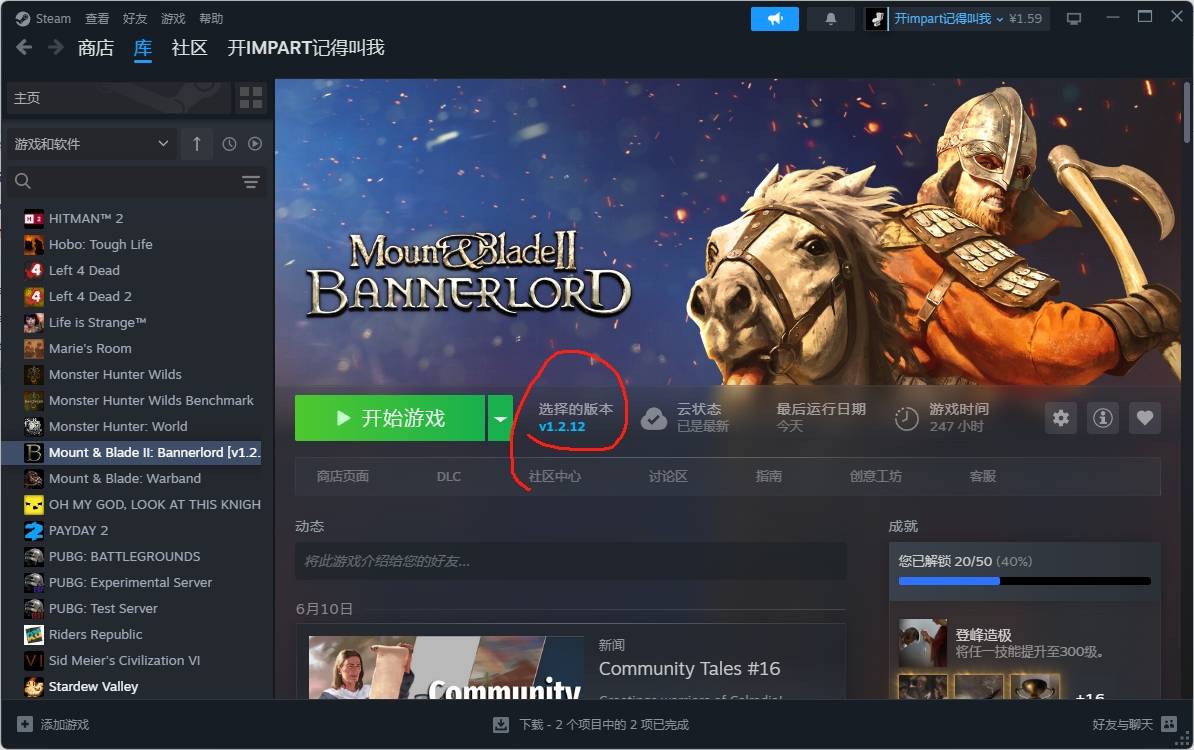
Task: Click the cloud status check icon
Action: 653,419
